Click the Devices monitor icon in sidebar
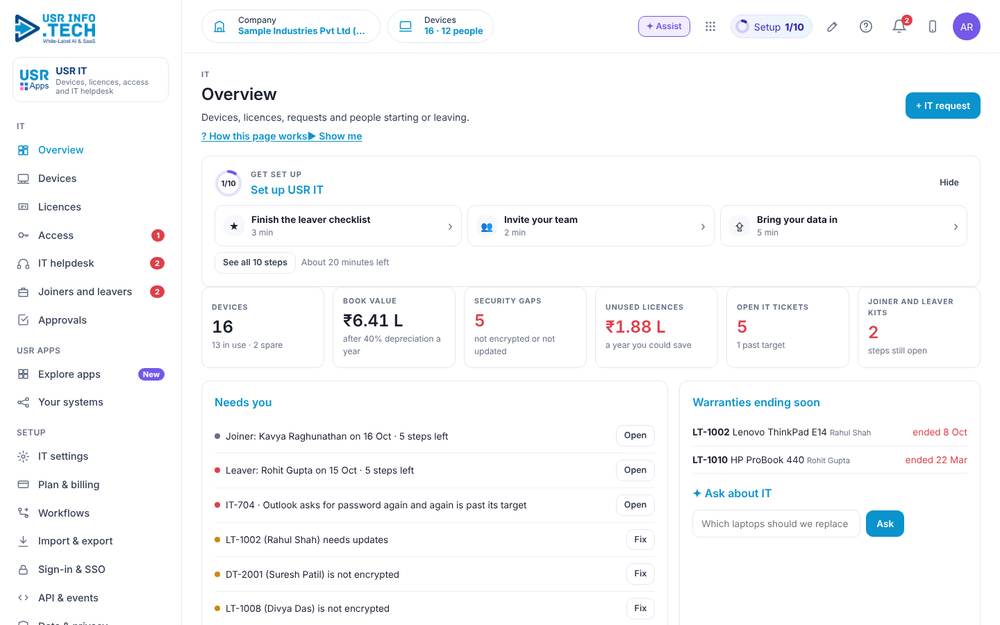Image resolution: width=1000 pixels, height=625 pixels. [23, 179]
